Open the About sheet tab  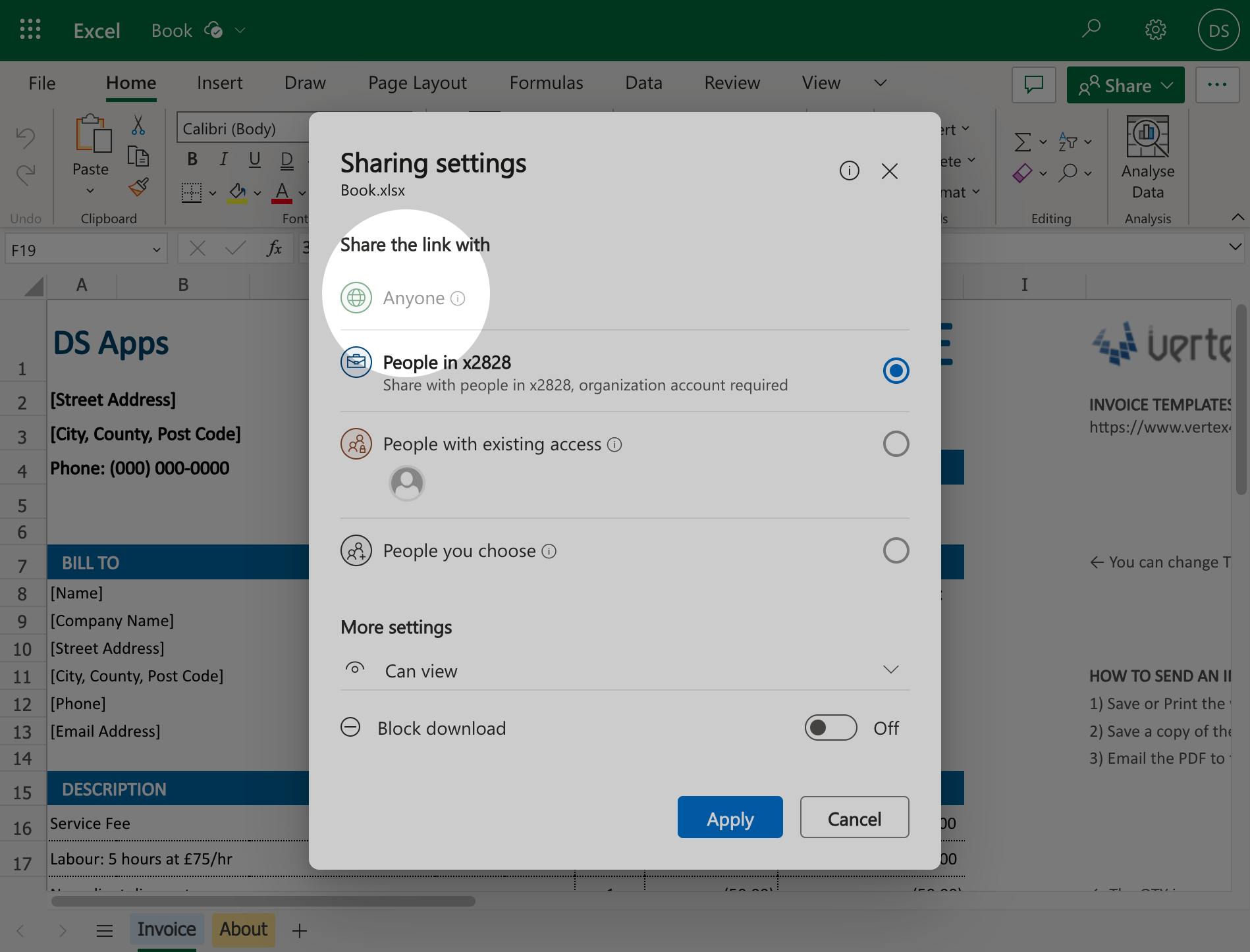(243, 929)
